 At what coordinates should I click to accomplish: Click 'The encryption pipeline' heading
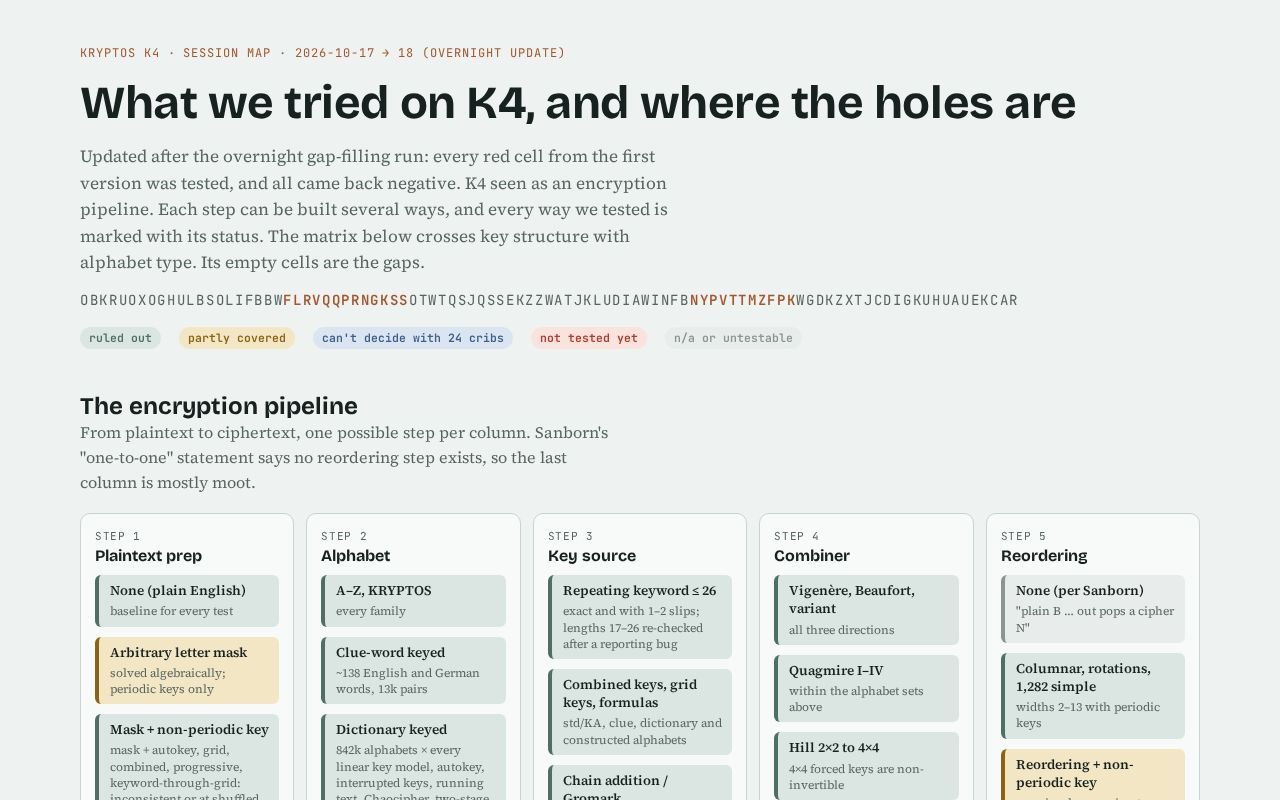click(219, 406)
